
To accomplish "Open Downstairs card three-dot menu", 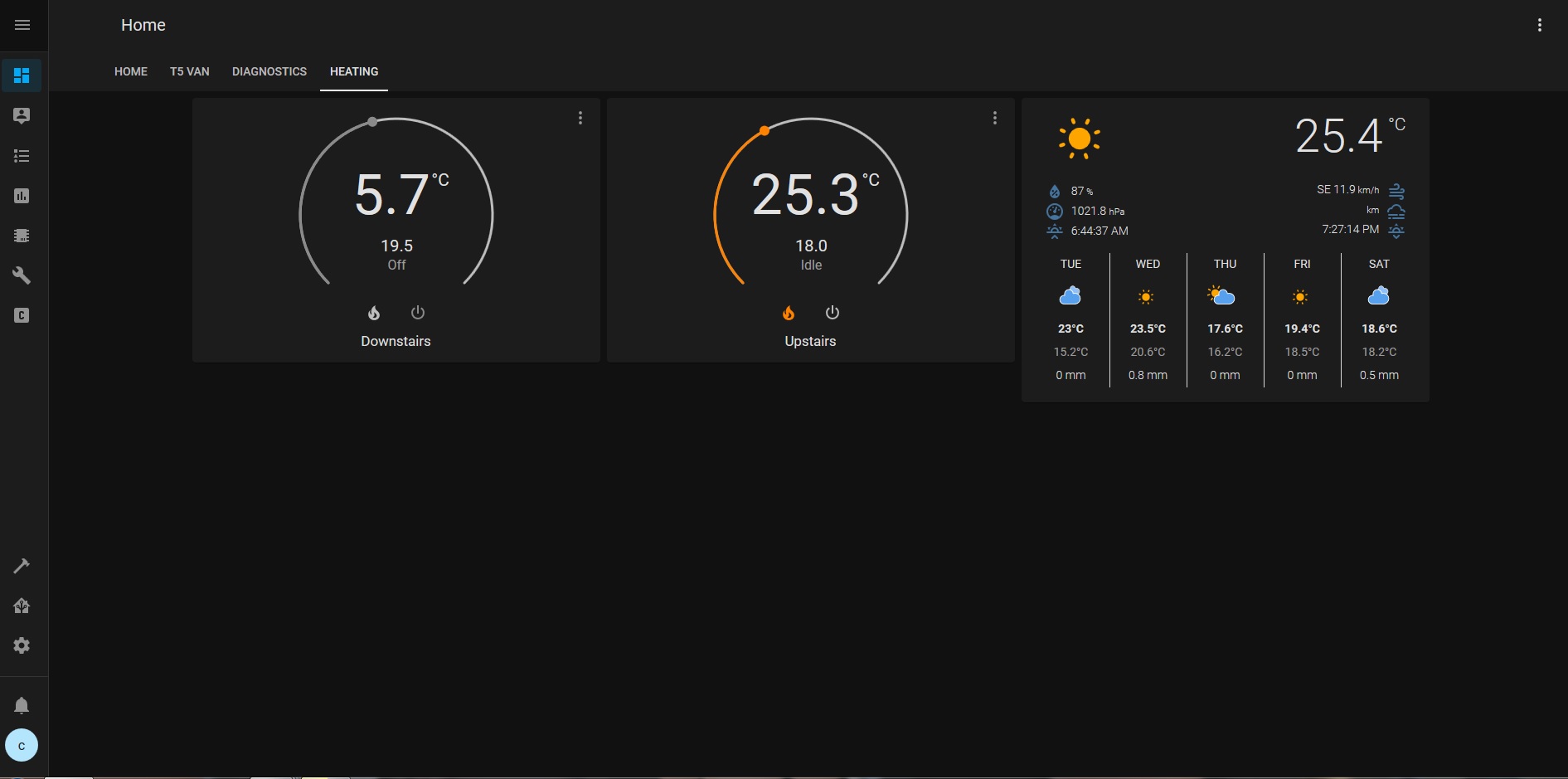I will click(580, 118).
